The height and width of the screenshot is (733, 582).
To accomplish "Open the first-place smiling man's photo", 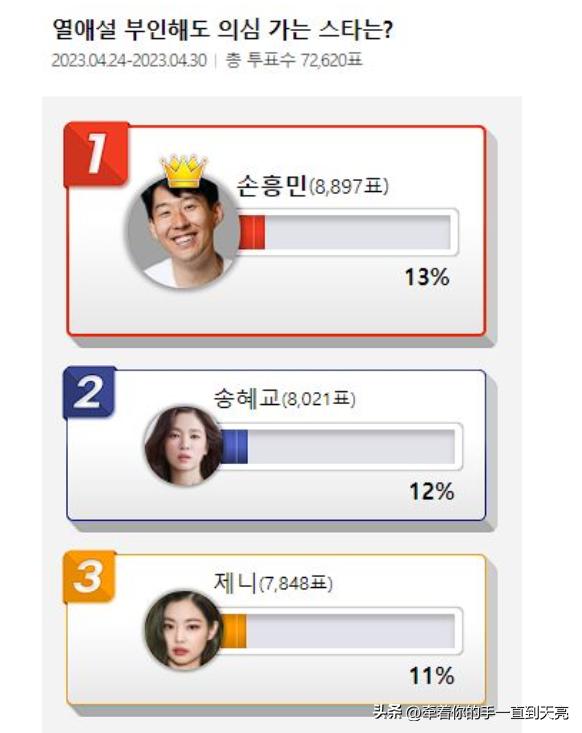I will pos(183,233).
